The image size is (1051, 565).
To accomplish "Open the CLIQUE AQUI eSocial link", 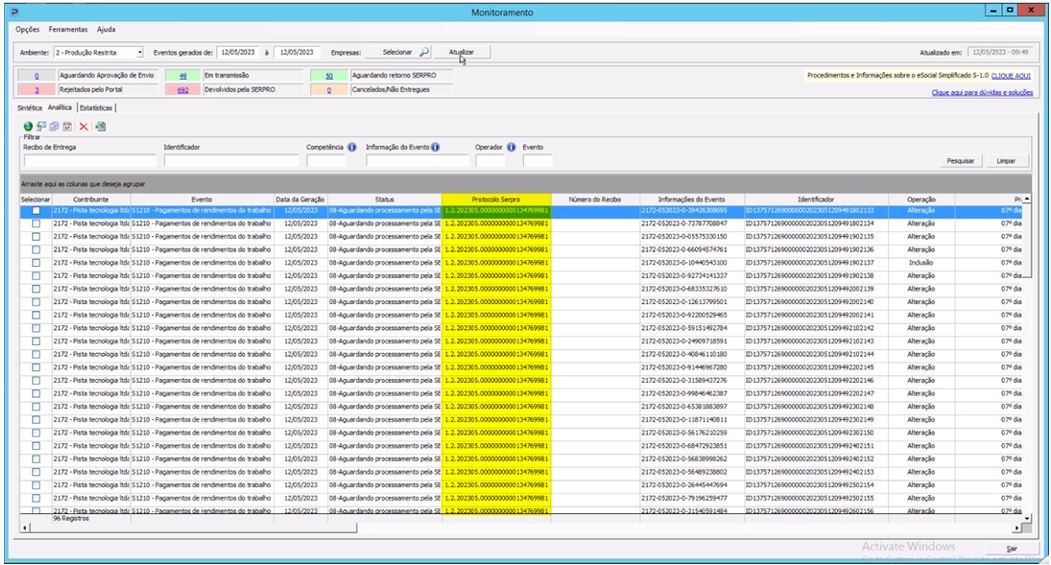I will click(x=1011, y=76).
